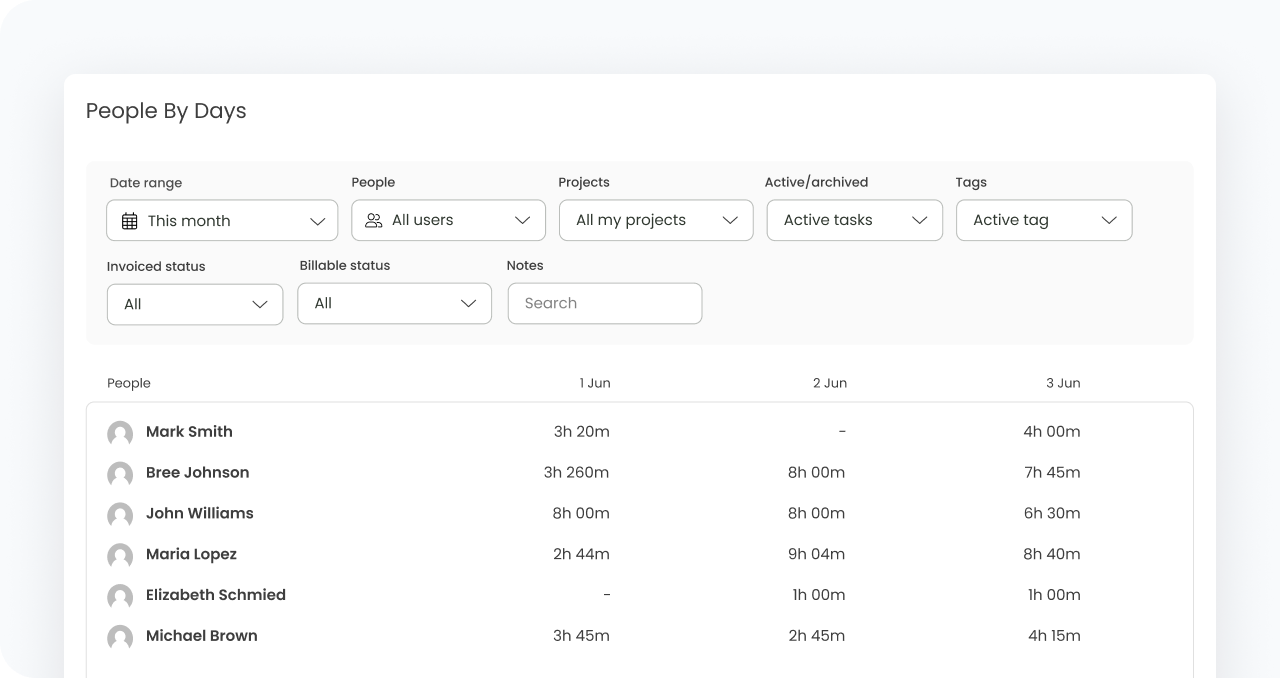
Task: Click the users icon in People filter
Action: pyautogui.click(x=374, y=220)
